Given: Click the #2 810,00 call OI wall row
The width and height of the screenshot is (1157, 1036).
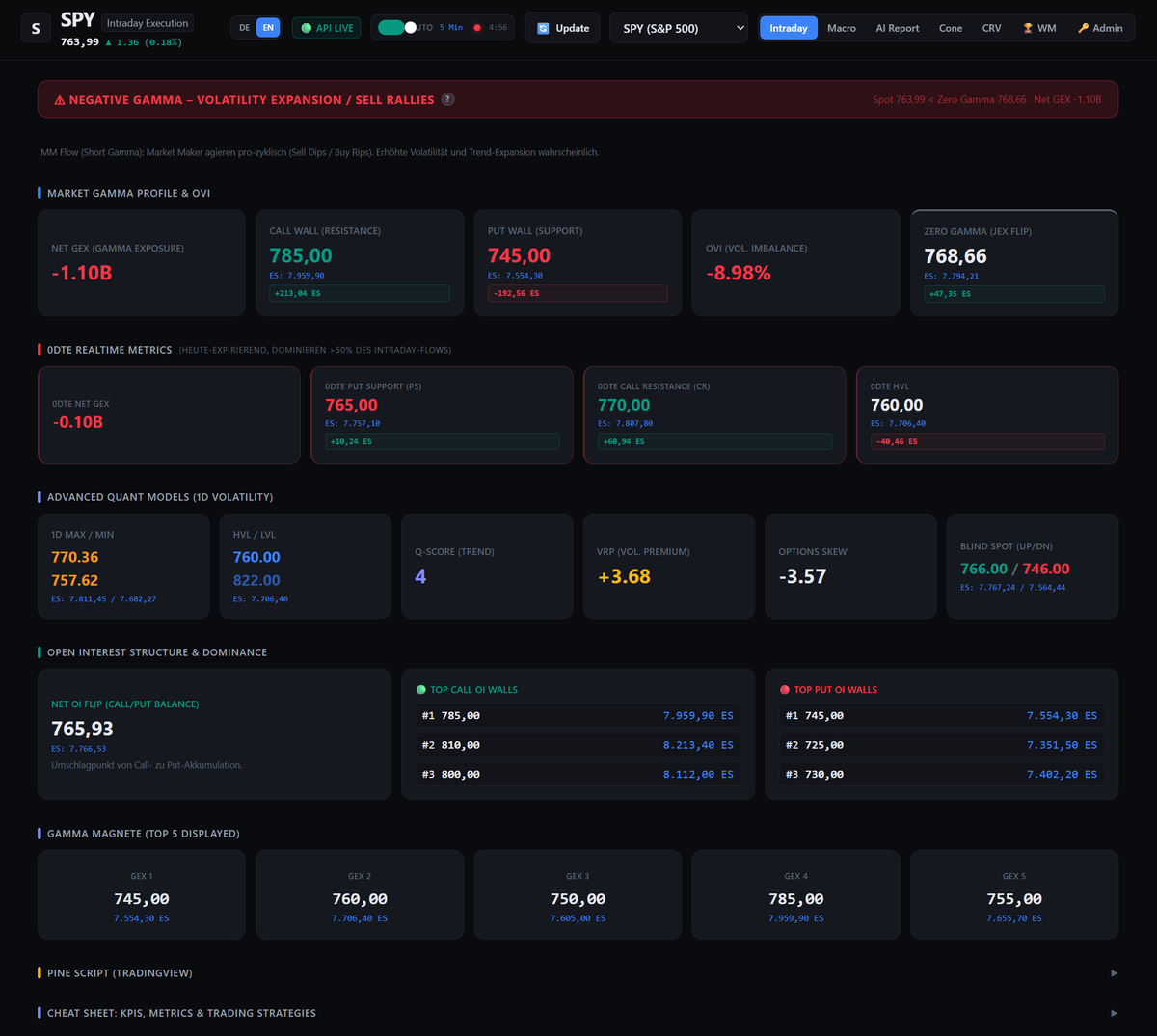Looking at the screenshot, I should [x=577, y=745].
